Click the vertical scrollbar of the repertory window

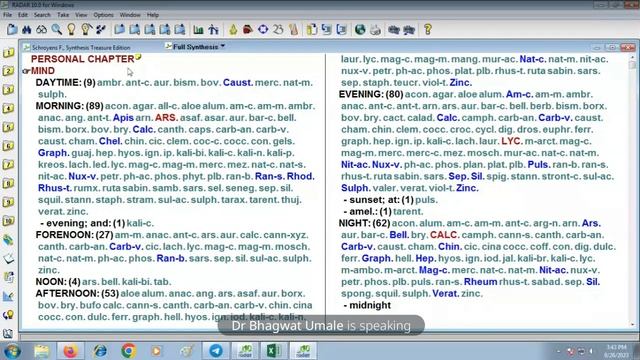[x=633, y=192]
